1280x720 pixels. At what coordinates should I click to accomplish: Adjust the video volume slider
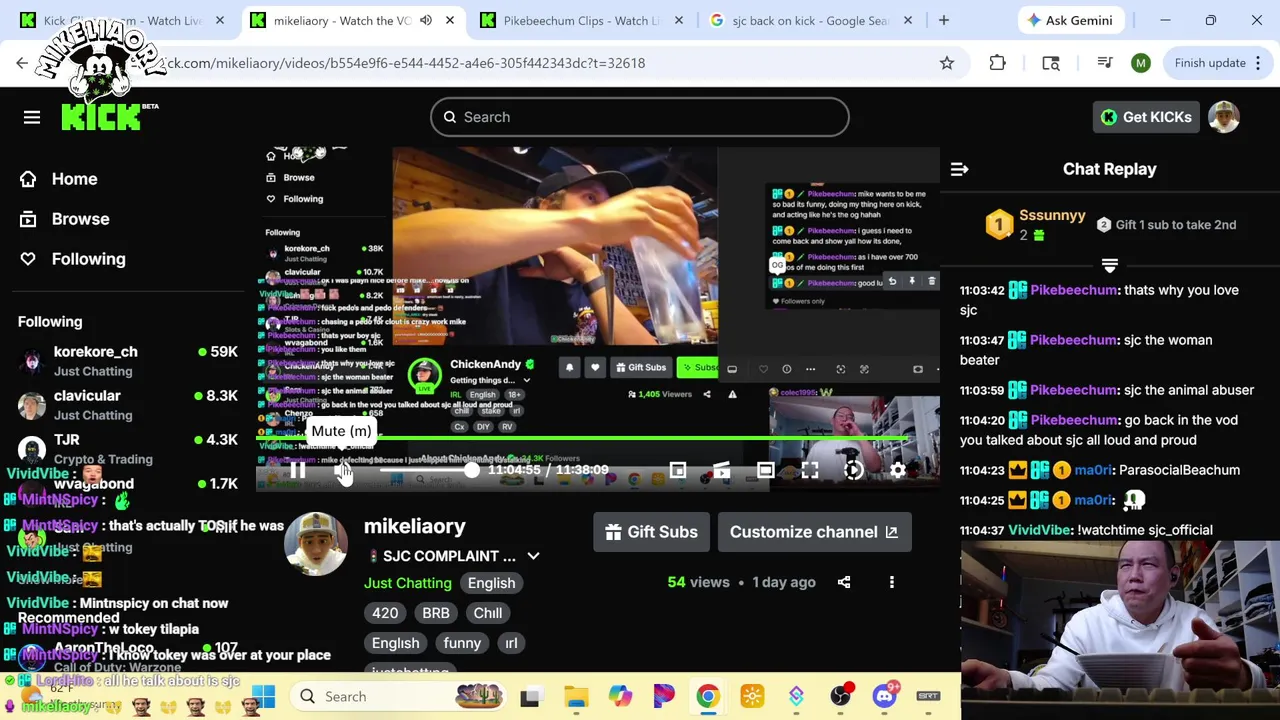click(425, 470)
